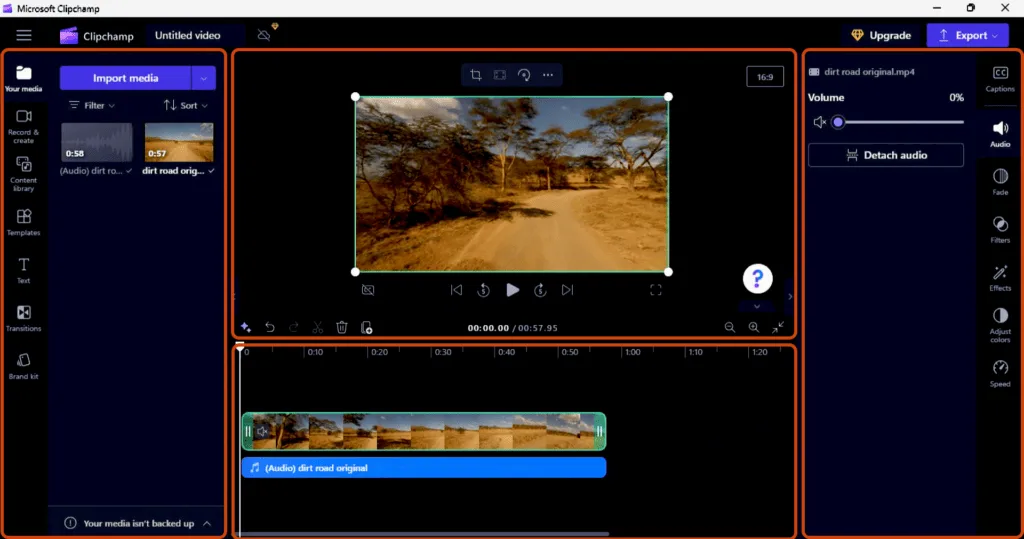Open Filter dropdown in media panel

[x=92, y=105]
